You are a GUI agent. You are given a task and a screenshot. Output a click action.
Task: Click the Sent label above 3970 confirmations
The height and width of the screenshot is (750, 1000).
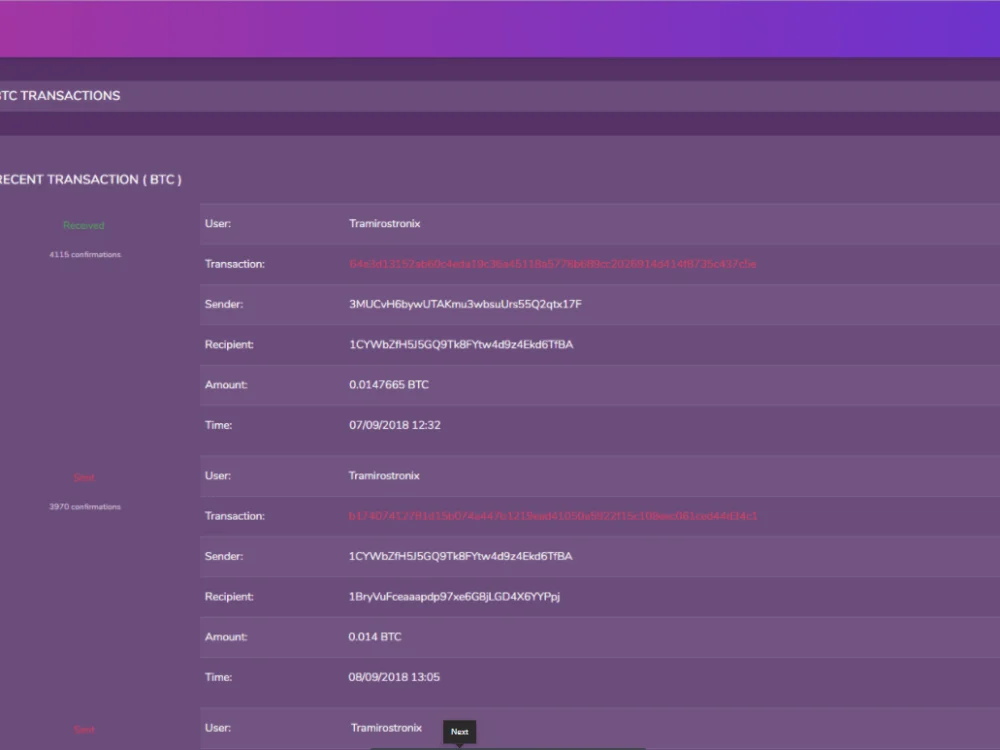click(84, 478)
